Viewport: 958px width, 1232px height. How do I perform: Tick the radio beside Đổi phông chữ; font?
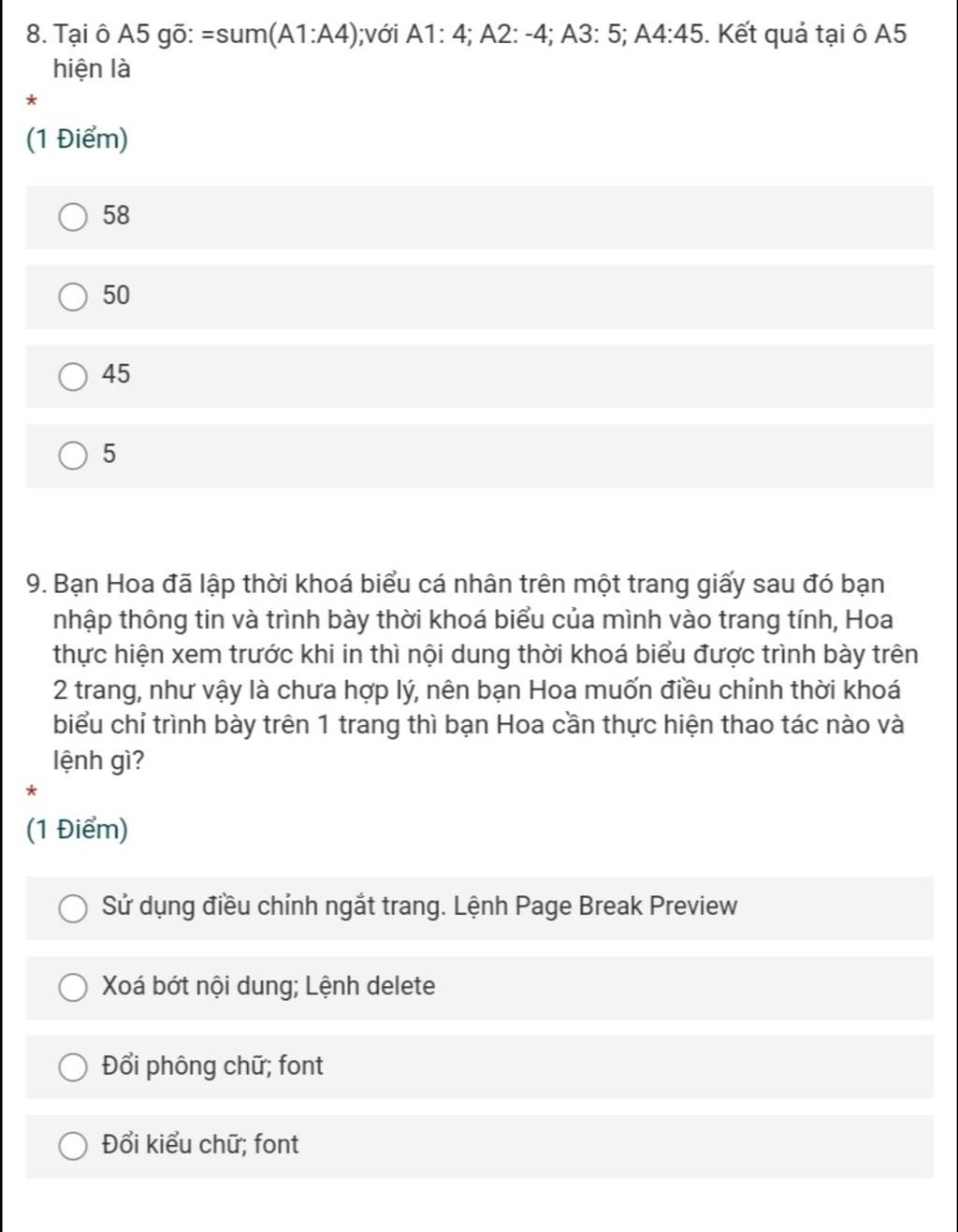(73, 1066)
